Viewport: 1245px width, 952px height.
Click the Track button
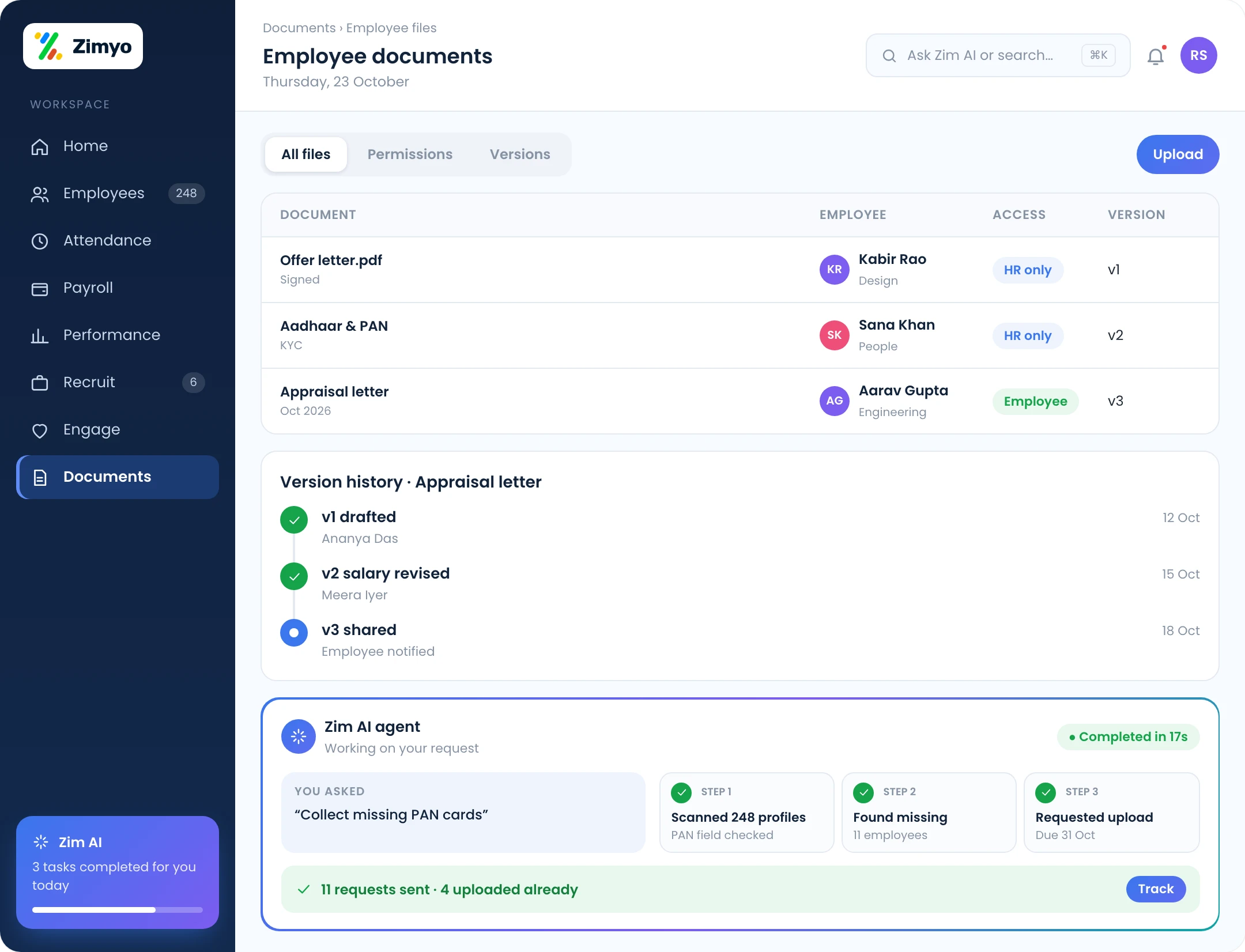(1156, 889)
